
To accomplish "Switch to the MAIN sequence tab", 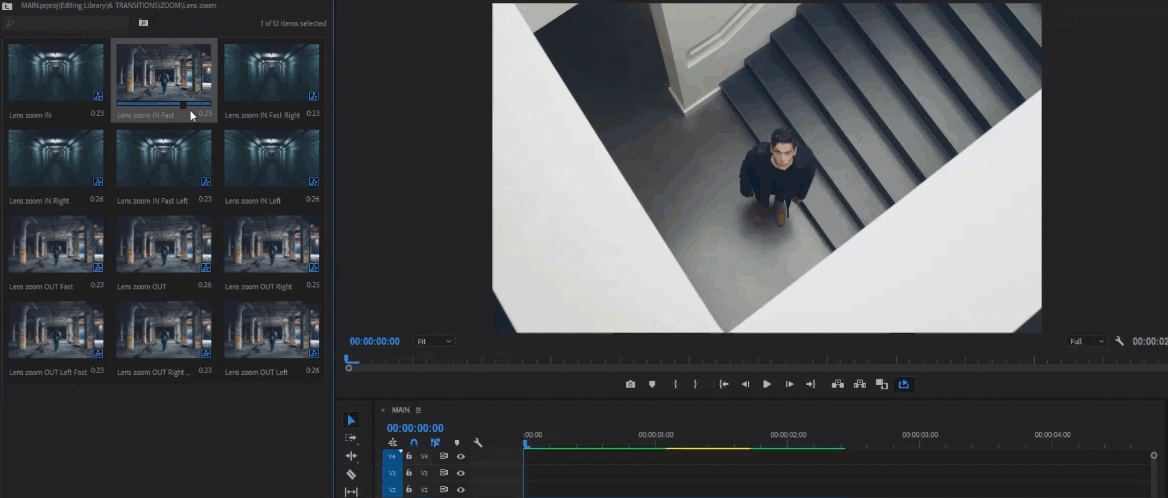I will point(400,410).
